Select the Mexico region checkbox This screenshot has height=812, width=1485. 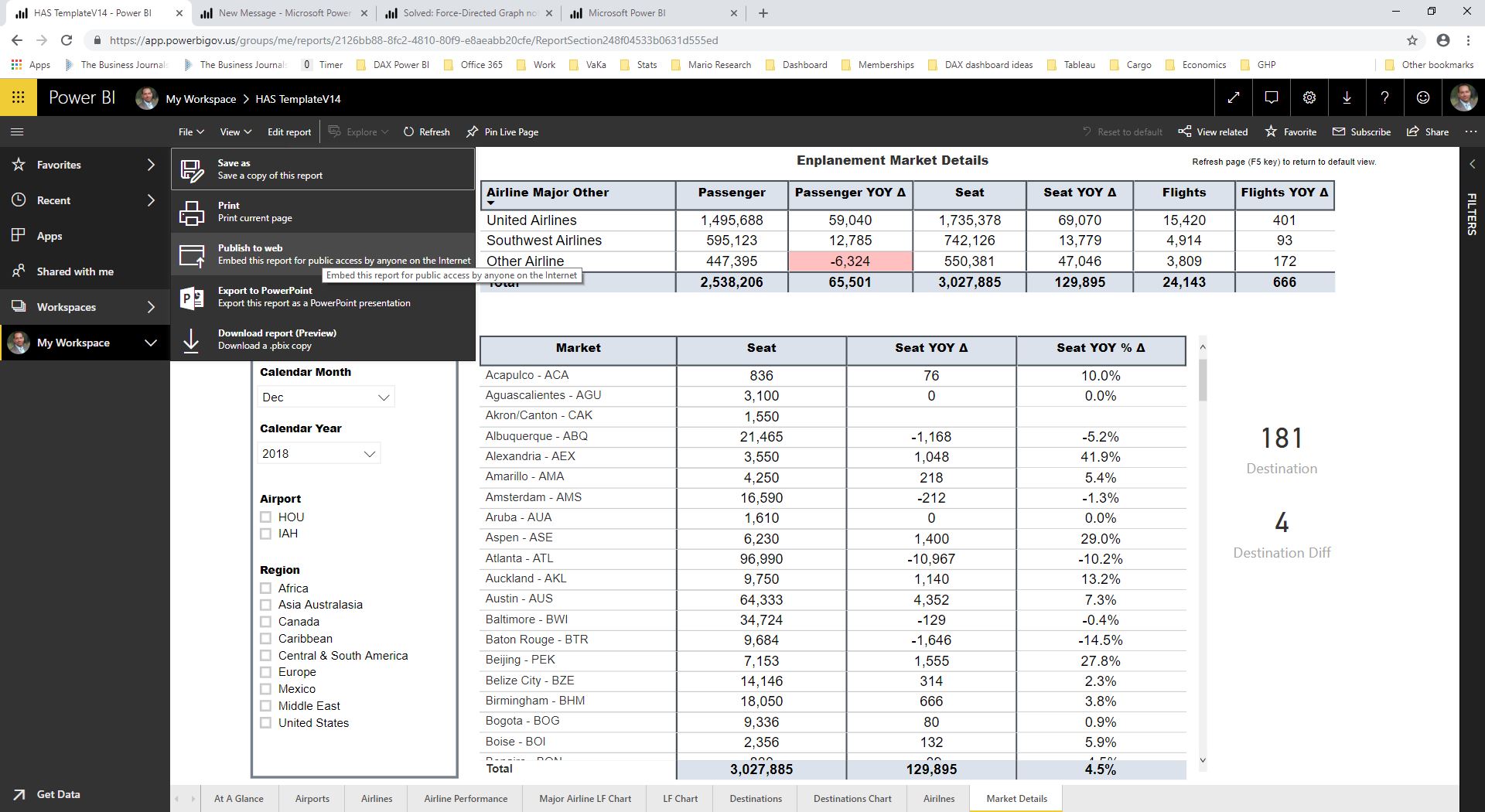tap(266, 689)
